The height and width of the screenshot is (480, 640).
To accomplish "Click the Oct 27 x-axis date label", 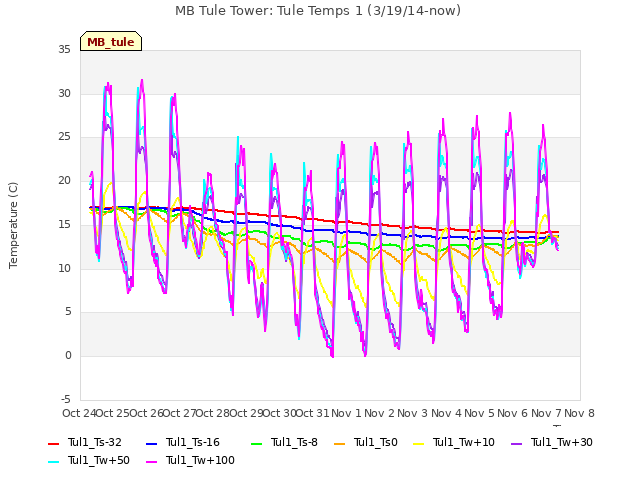I will [x=180, y=413].
